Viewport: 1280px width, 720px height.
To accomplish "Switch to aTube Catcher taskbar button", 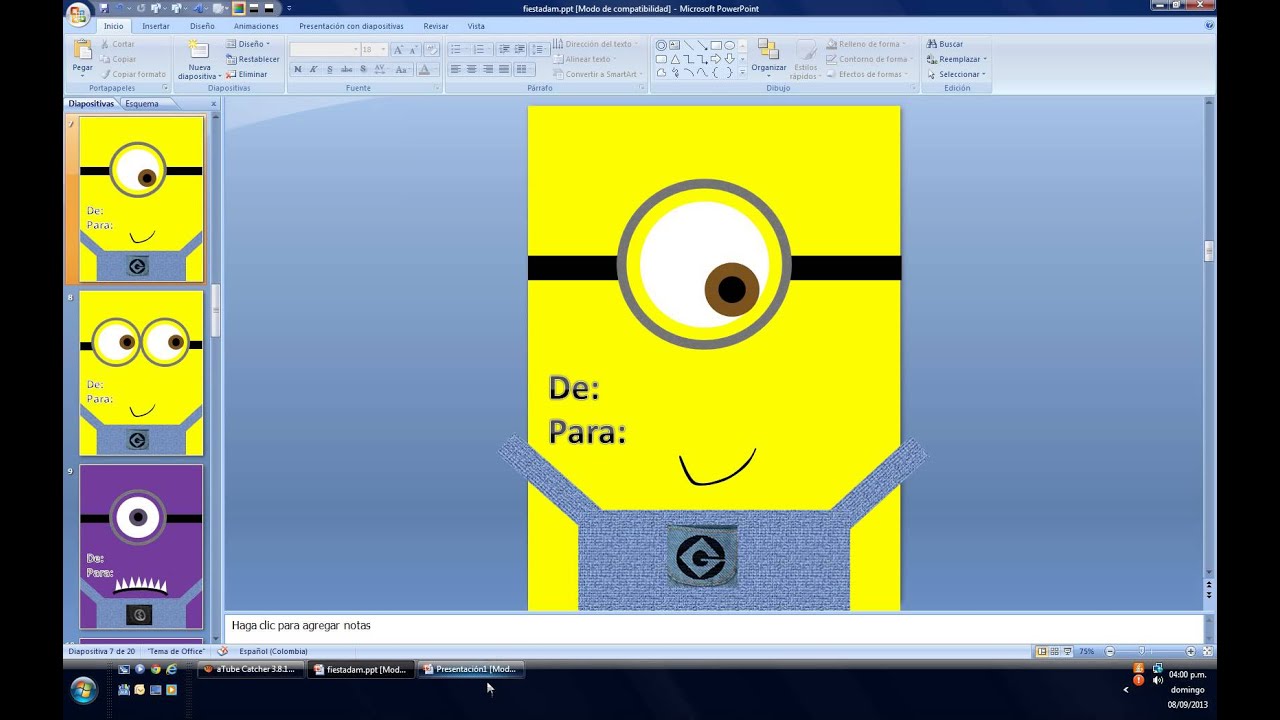I will tap(249, 669).
